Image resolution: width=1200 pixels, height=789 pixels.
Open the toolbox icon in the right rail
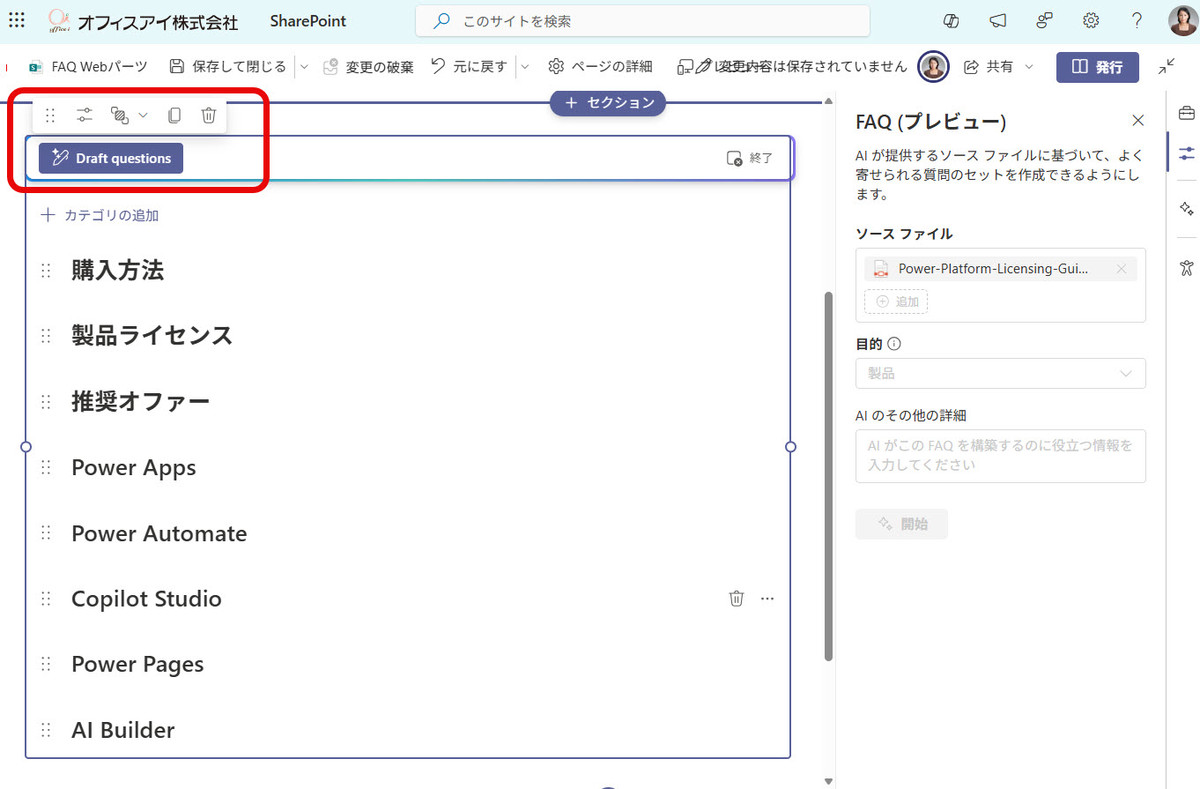[x=1186, y=111]
